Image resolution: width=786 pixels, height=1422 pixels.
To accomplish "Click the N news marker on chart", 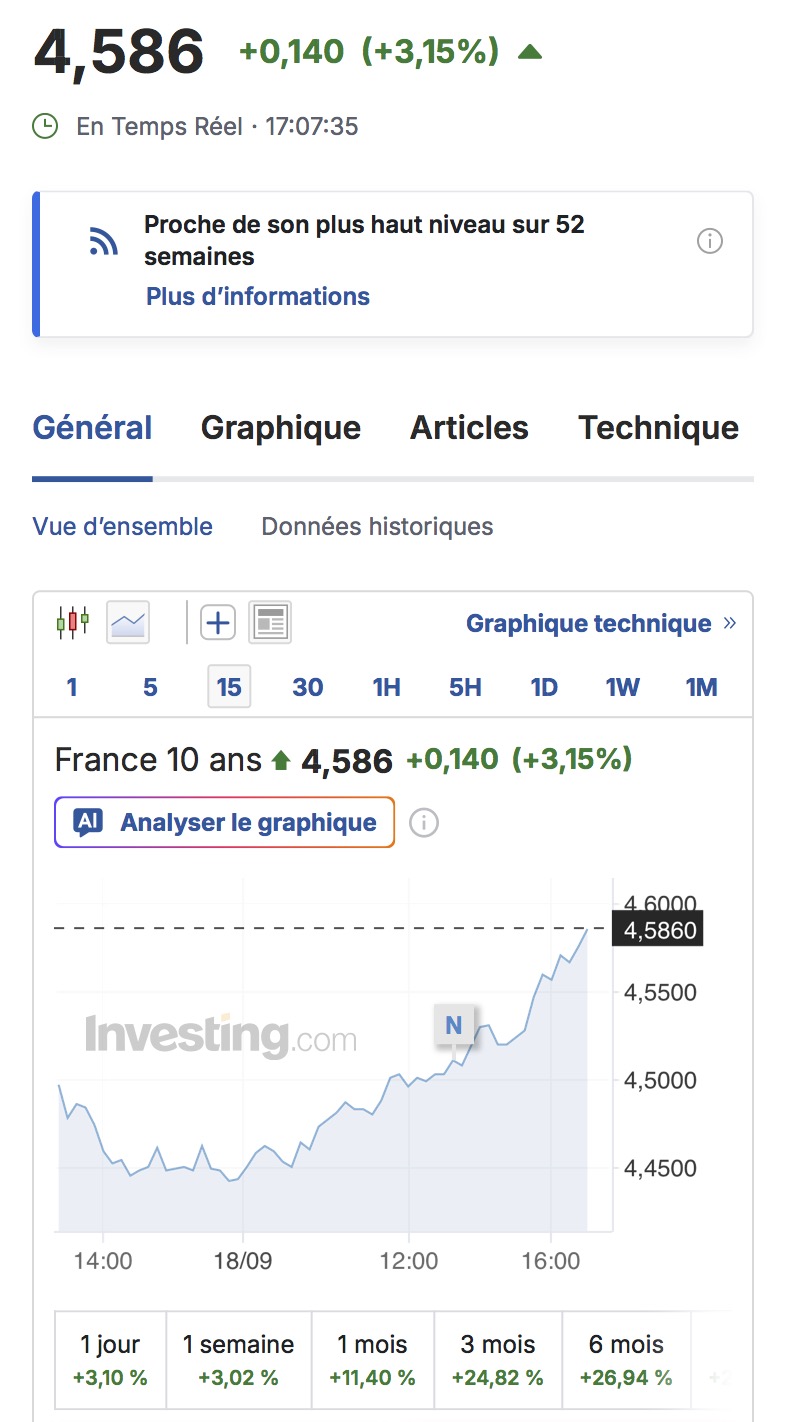I will click(454, 1025).
